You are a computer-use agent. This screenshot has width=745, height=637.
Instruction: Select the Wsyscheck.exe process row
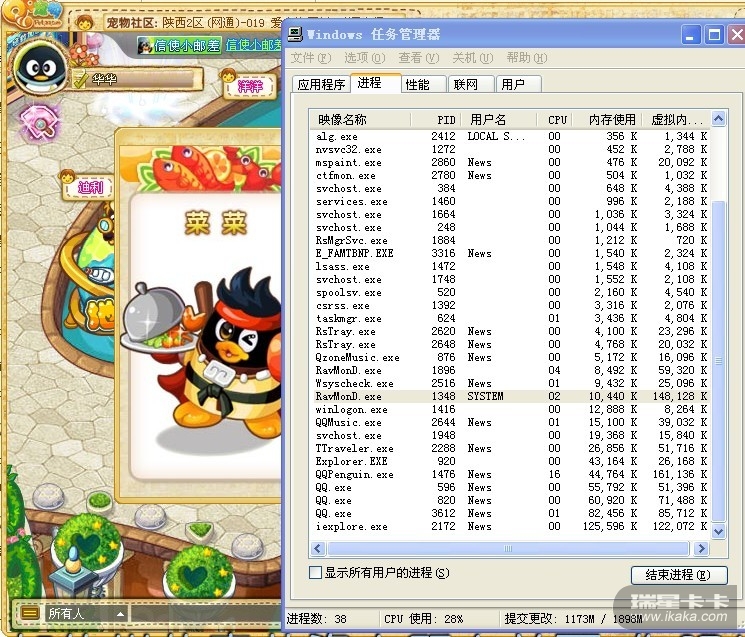click(511, 383)
